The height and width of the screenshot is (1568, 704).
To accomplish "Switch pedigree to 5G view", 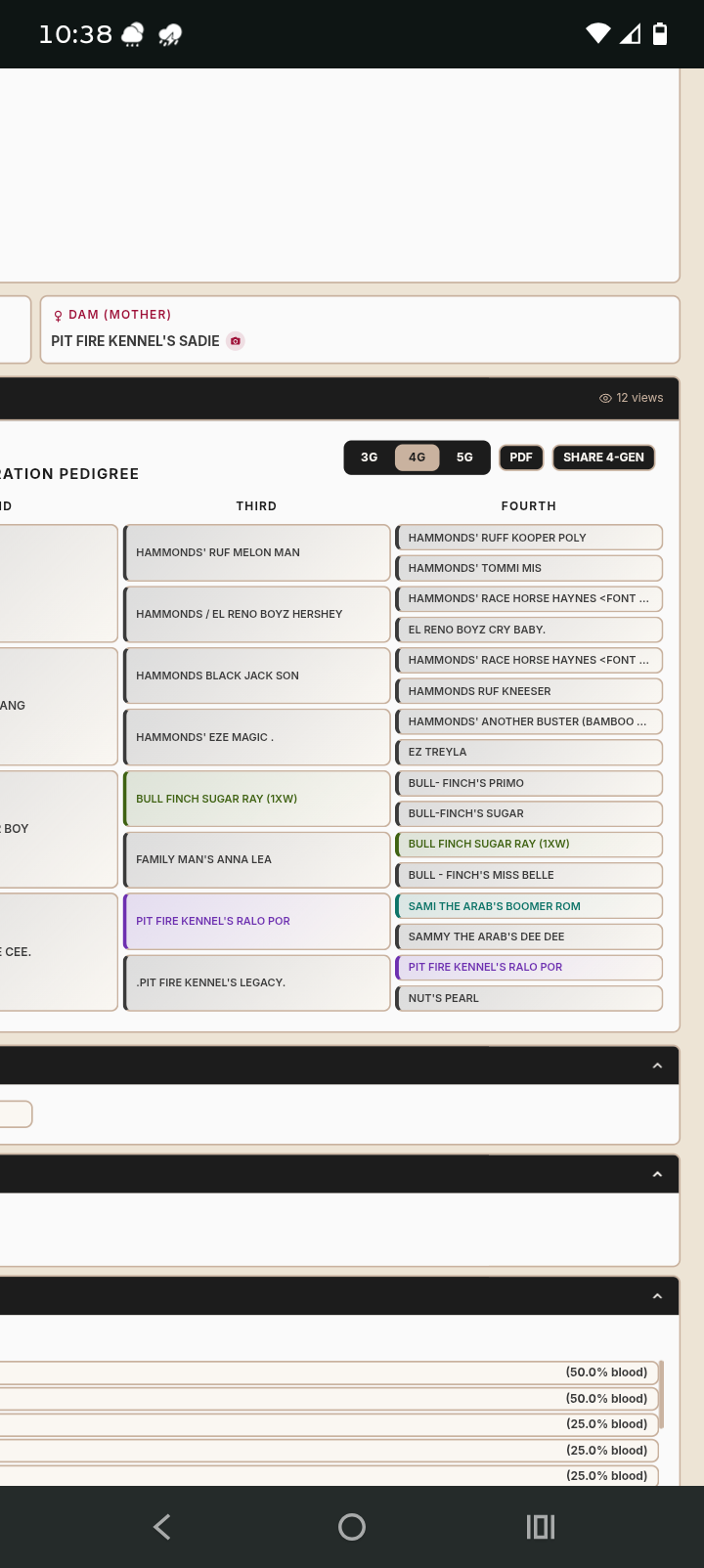I will tap(464, 457).
